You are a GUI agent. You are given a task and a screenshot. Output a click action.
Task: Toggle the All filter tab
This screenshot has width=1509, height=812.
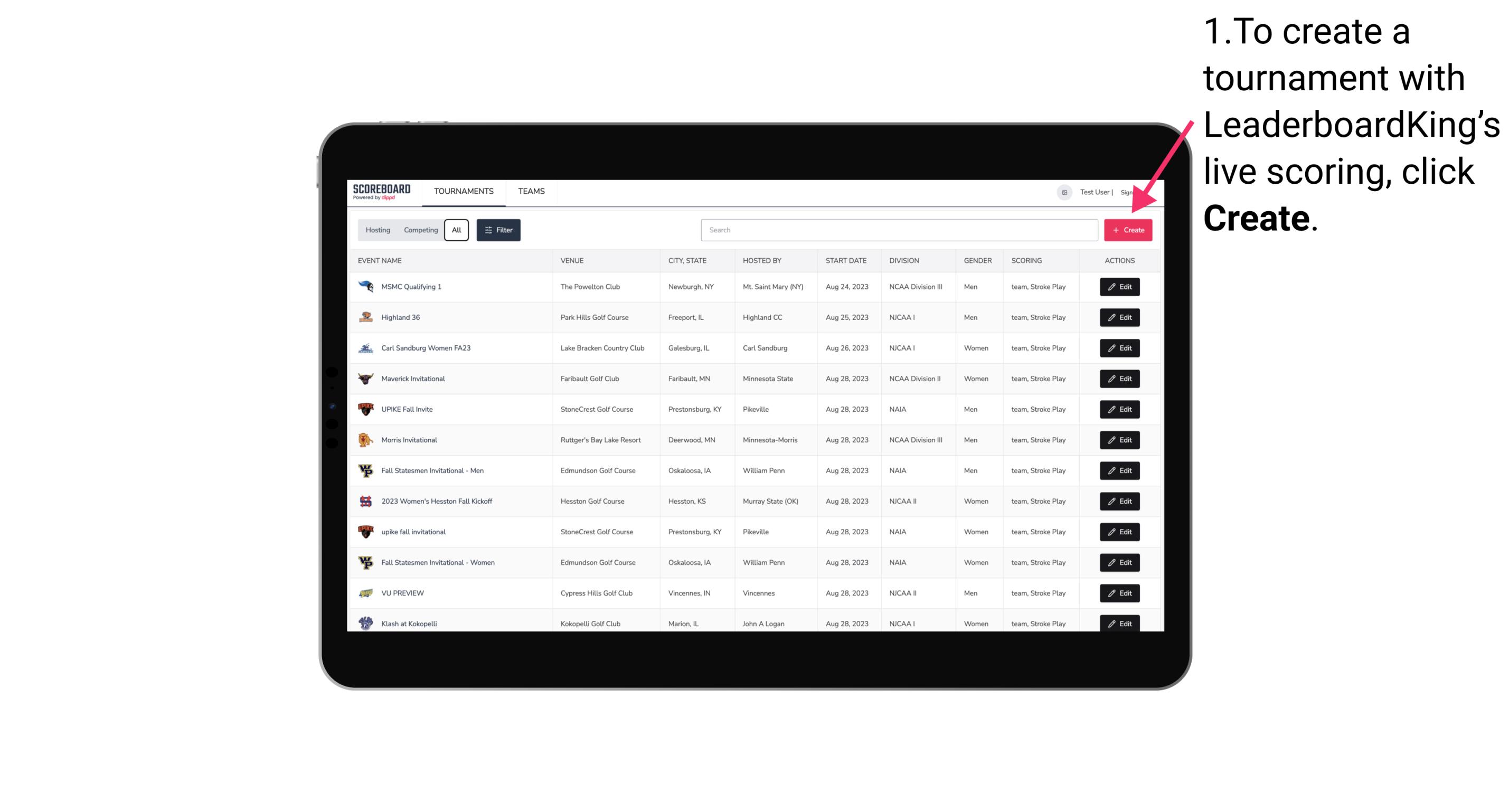[x=456, y=230]
